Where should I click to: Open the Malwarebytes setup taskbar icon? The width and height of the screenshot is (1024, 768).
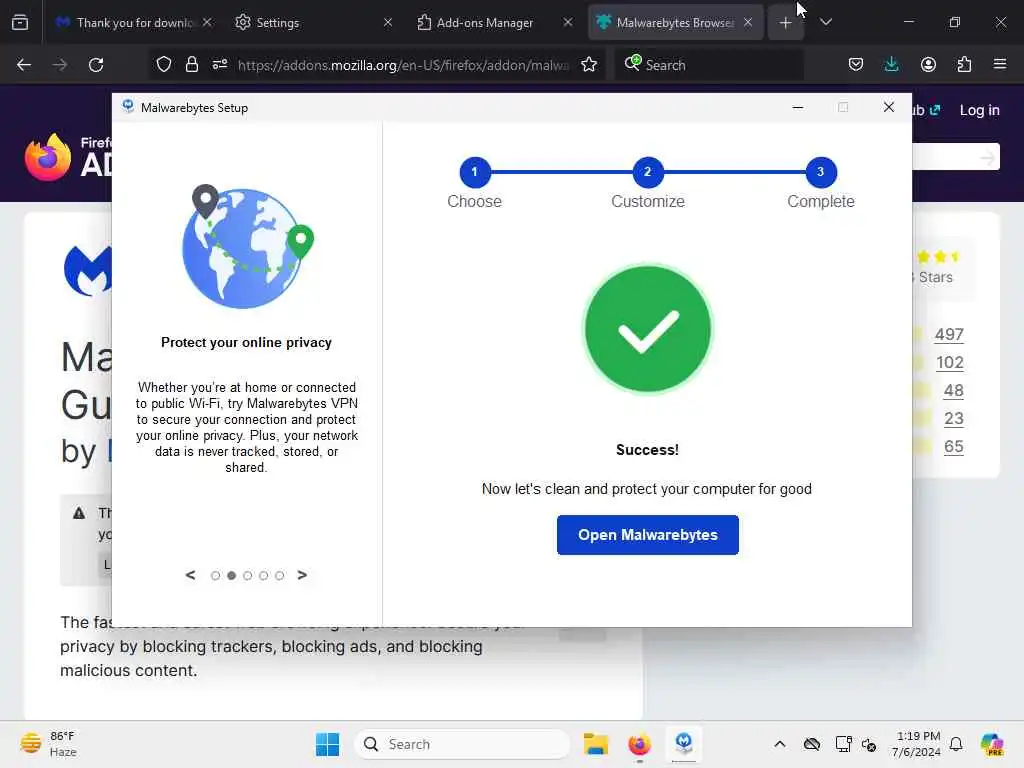point(684,743)
